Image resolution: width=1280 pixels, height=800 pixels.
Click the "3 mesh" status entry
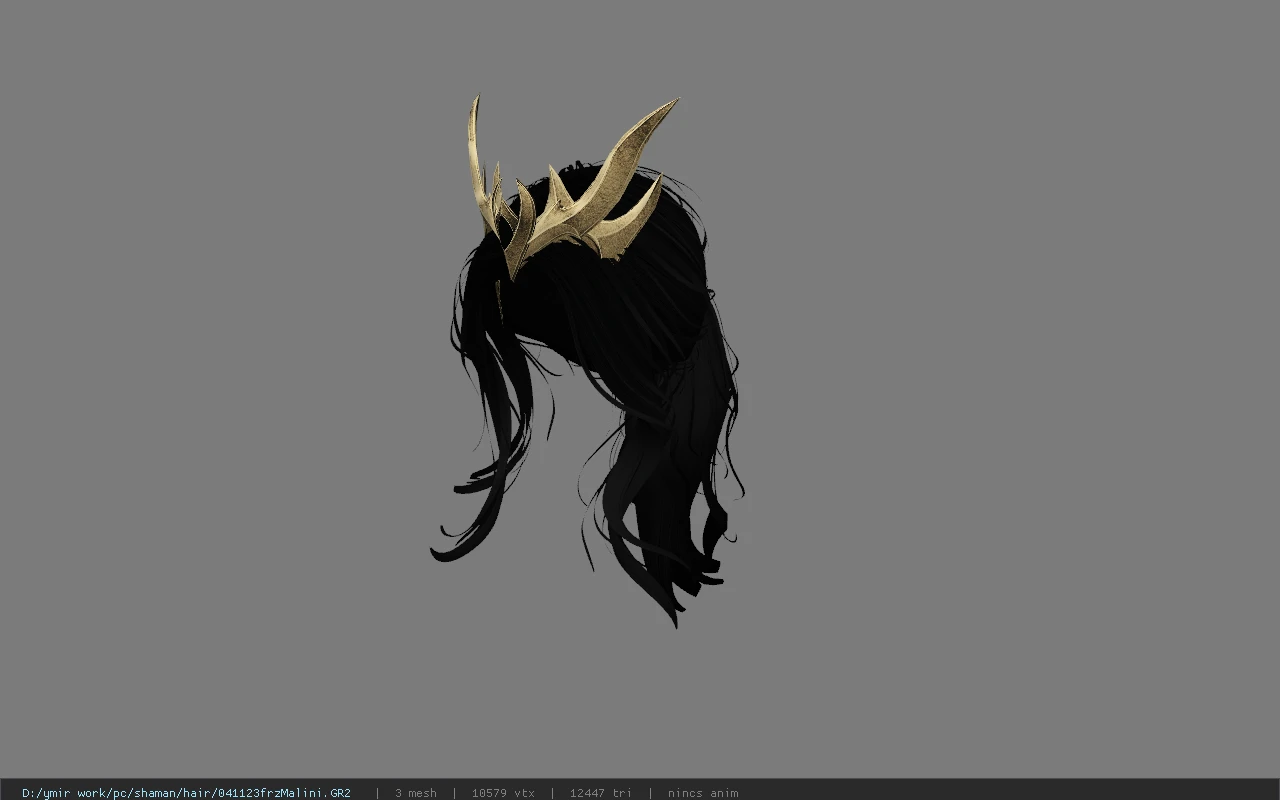tap(415, 793)
